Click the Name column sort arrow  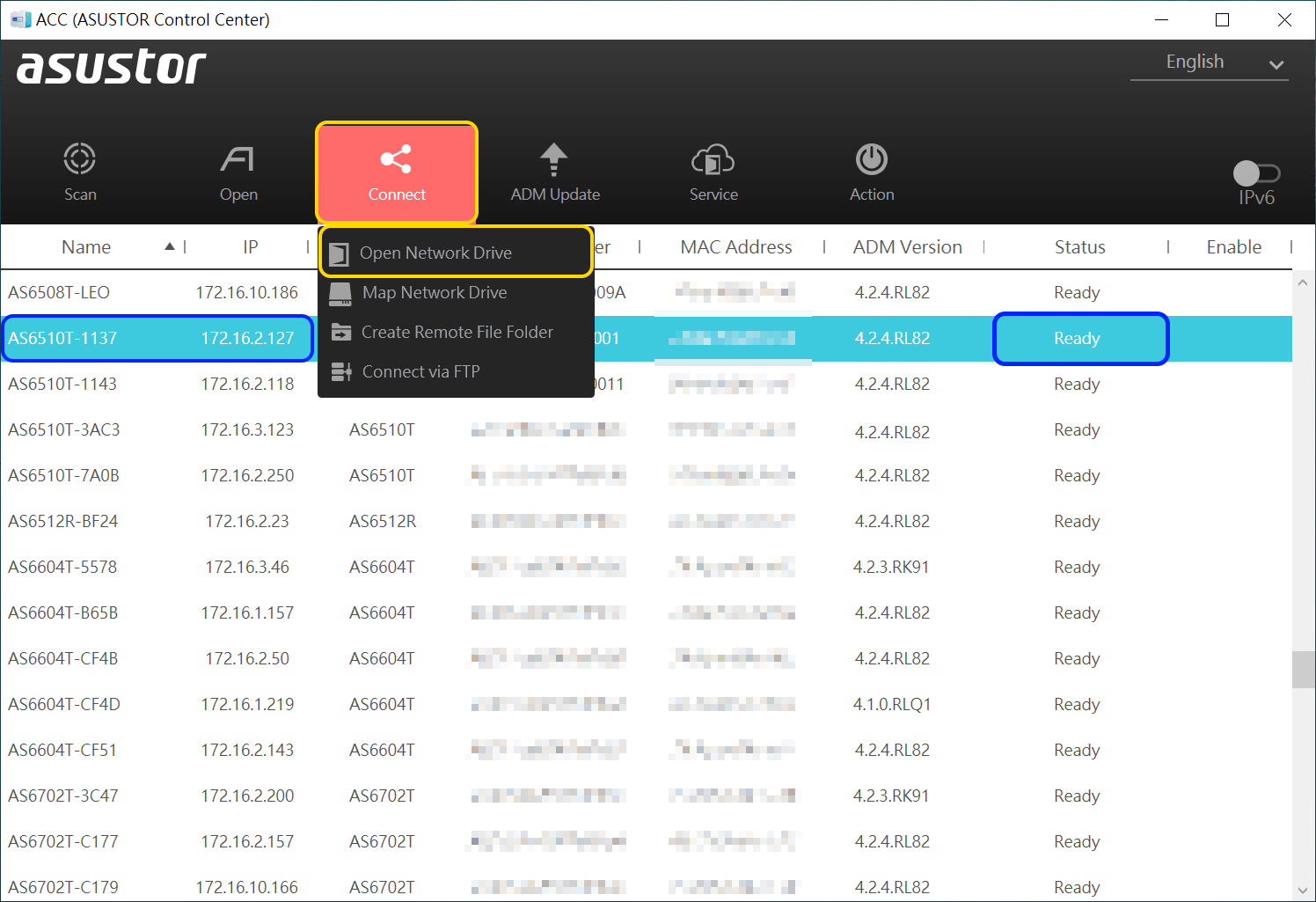pos(170,247)
